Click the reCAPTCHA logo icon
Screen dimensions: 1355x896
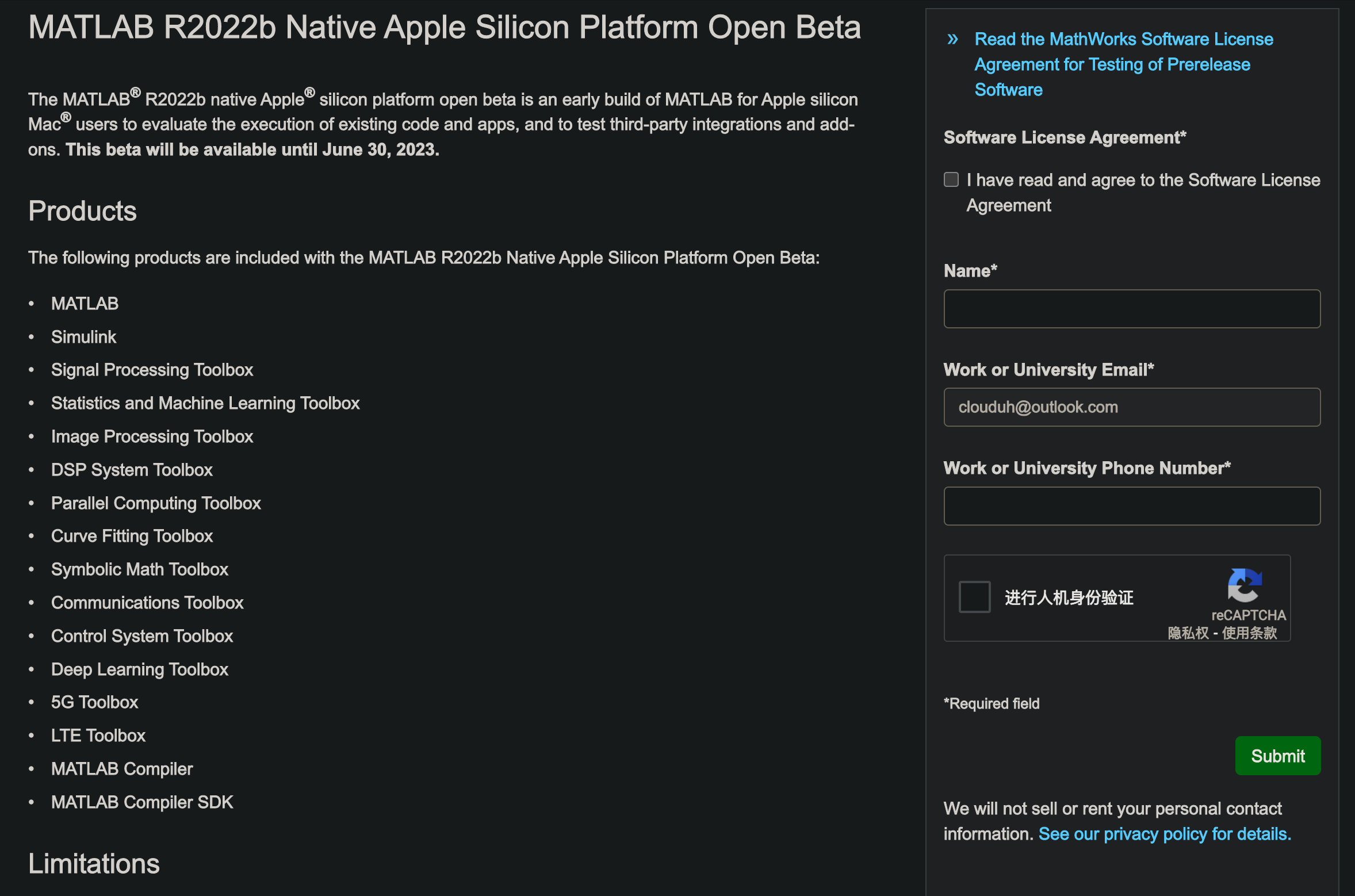pos(1245,585)
